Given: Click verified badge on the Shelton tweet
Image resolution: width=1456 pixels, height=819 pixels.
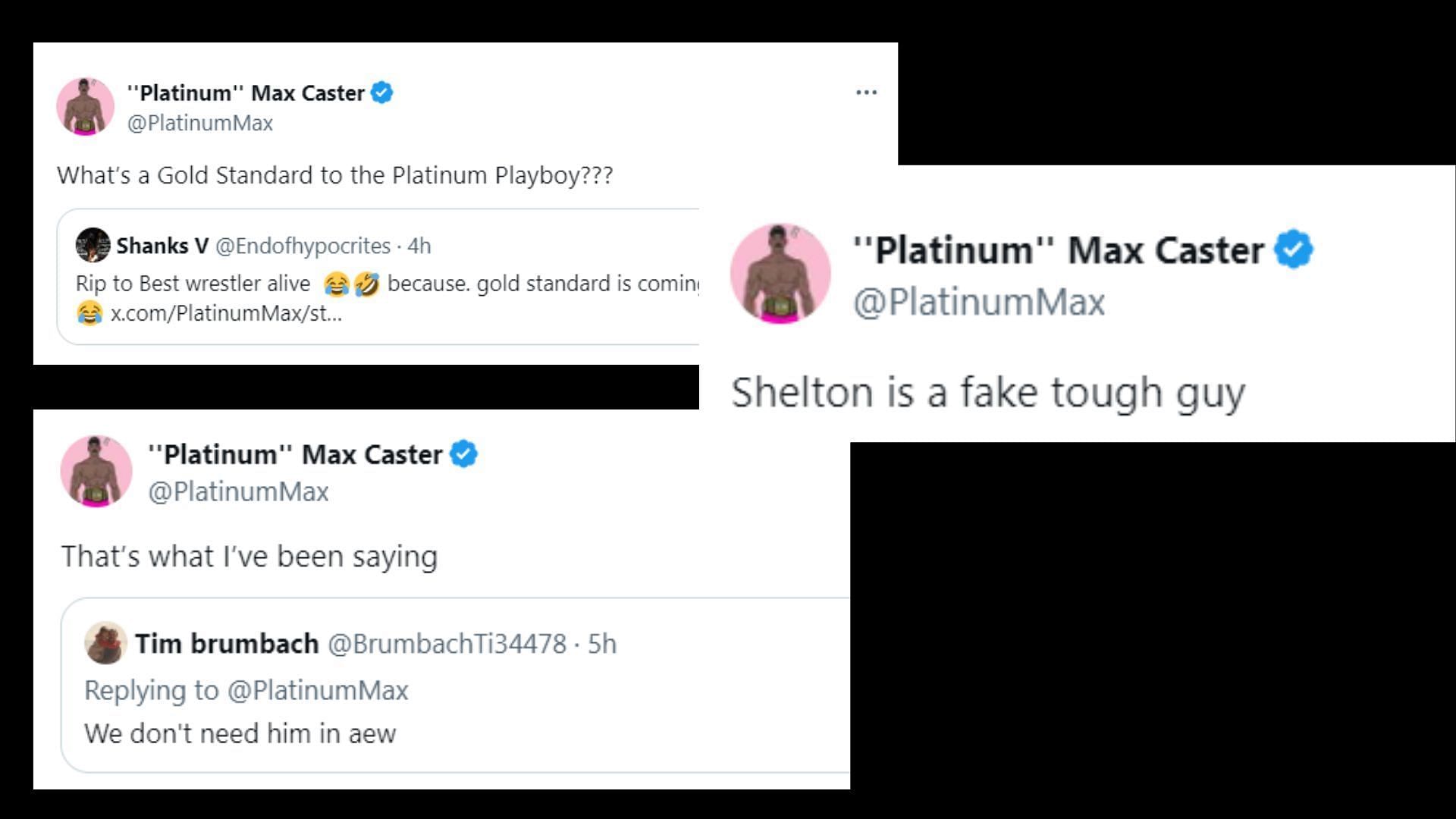Looking at the screenshot, I should tap(1294, 249).
